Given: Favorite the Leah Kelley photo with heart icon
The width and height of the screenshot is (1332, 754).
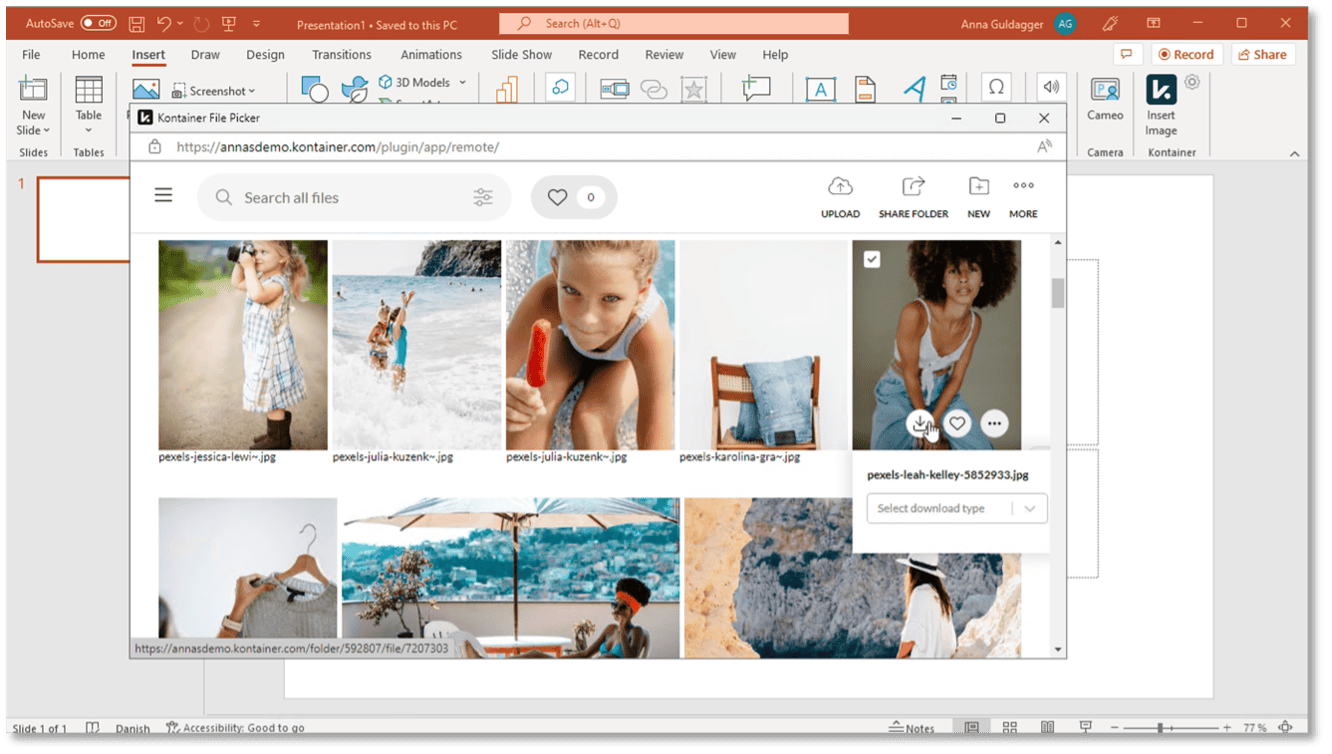Looking at the screenshot, I should point(957,423).
